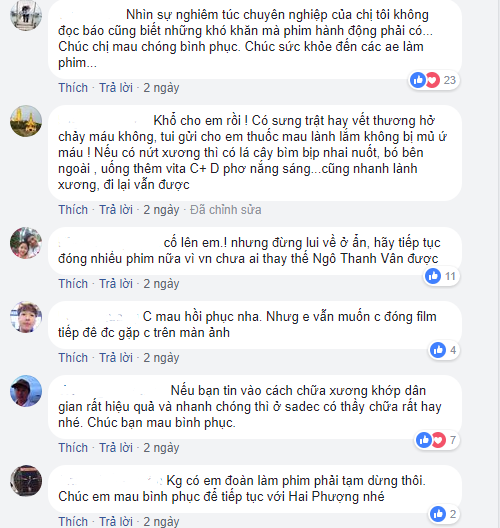Open the temple avatar beside the 'Khổ cho em rồi' comment
Viewport: 500px width, 528px height.
click(x=26, y=121)
